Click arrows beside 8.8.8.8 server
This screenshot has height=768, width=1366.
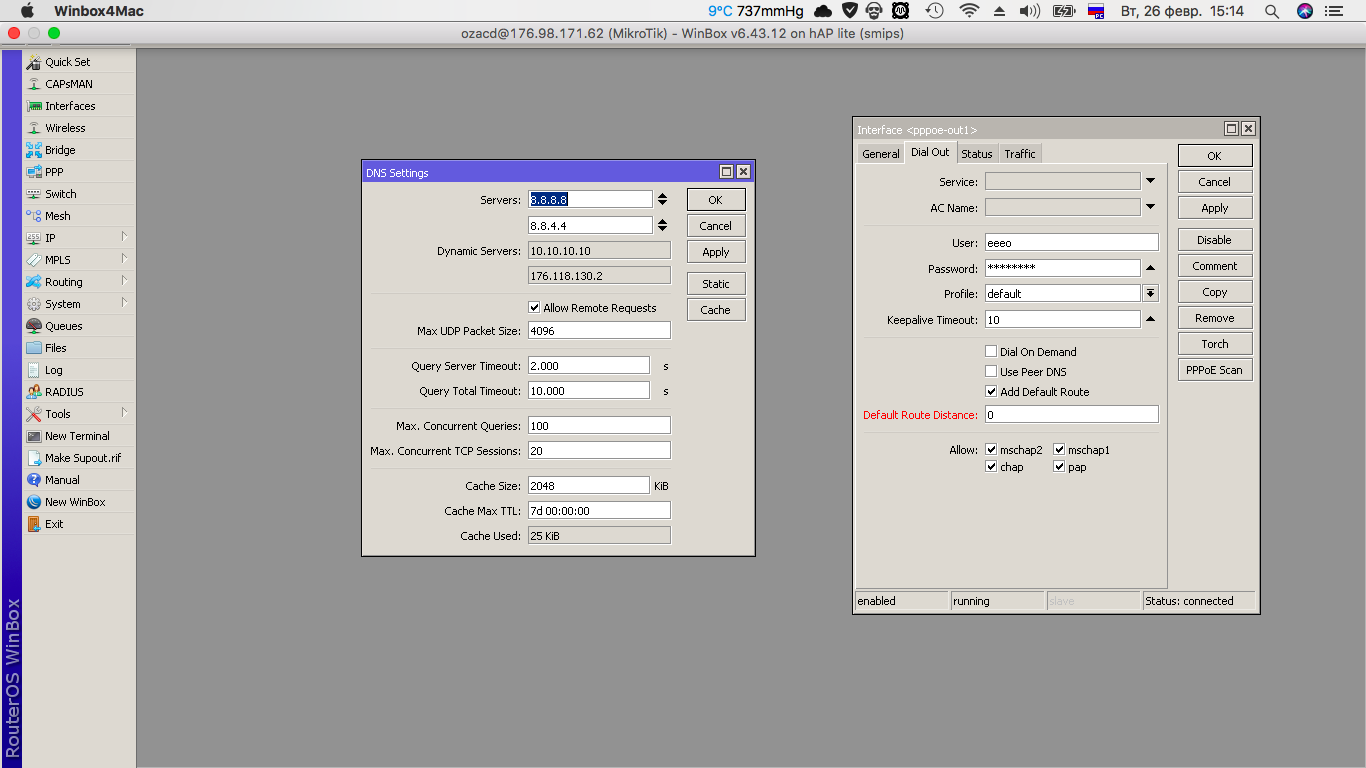tap(662, 200)
